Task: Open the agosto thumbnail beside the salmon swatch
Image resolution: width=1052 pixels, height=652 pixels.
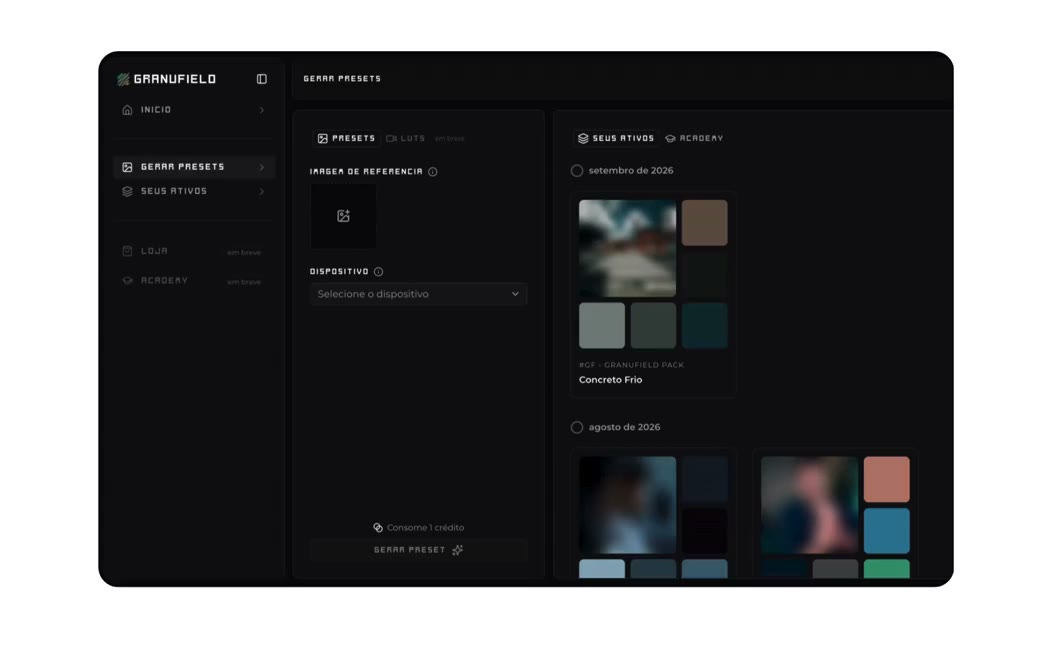Action: [x=810, y=505]
